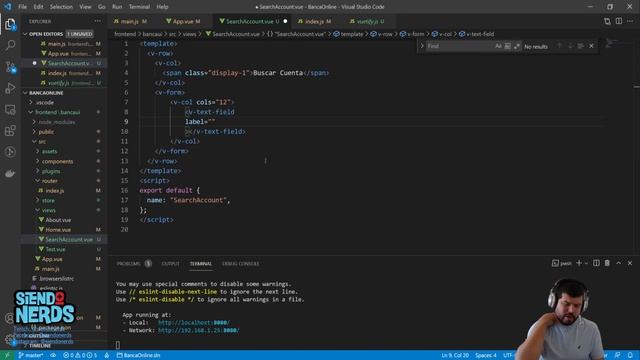Click the Ln 9, Col 20 cursor position
Viewport: 640px width, 360px height.
[455, 355]
